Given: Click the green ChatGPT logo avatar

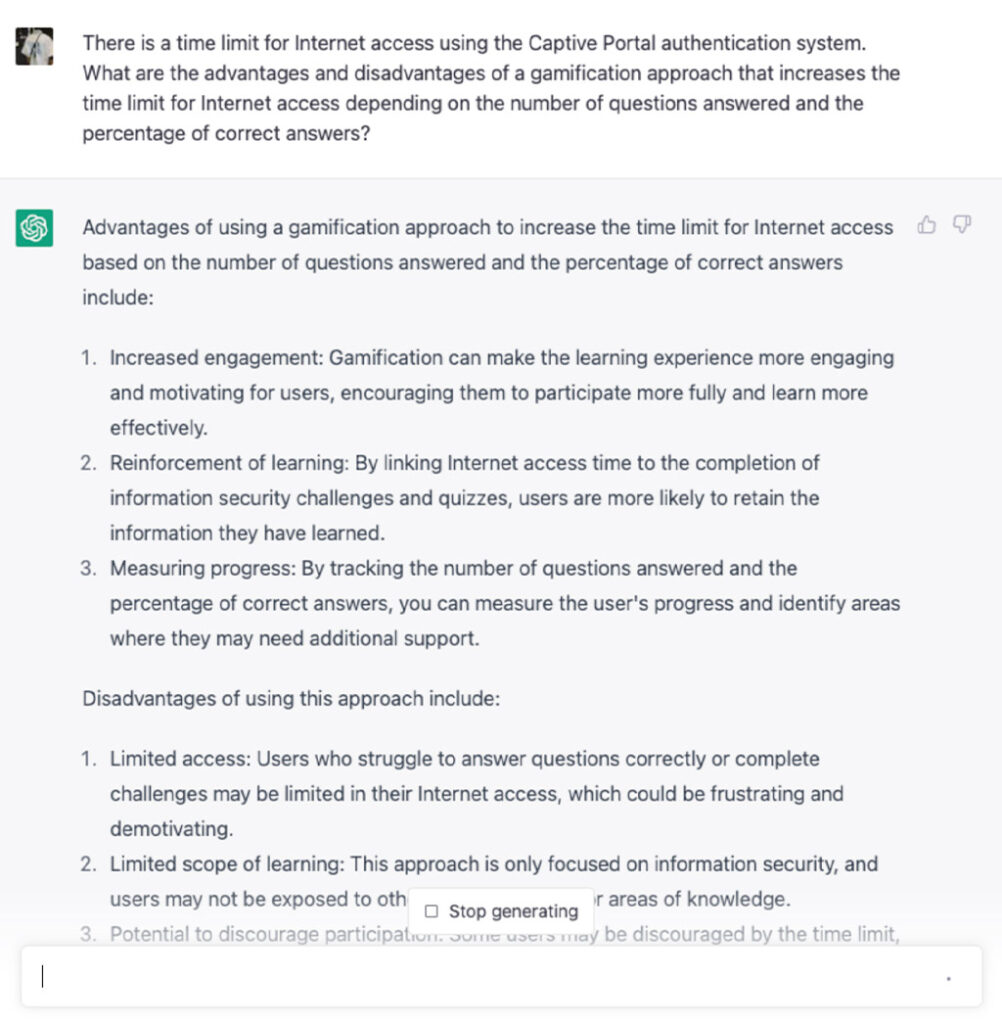Looking at the screenshot, I should coord(35,228).
